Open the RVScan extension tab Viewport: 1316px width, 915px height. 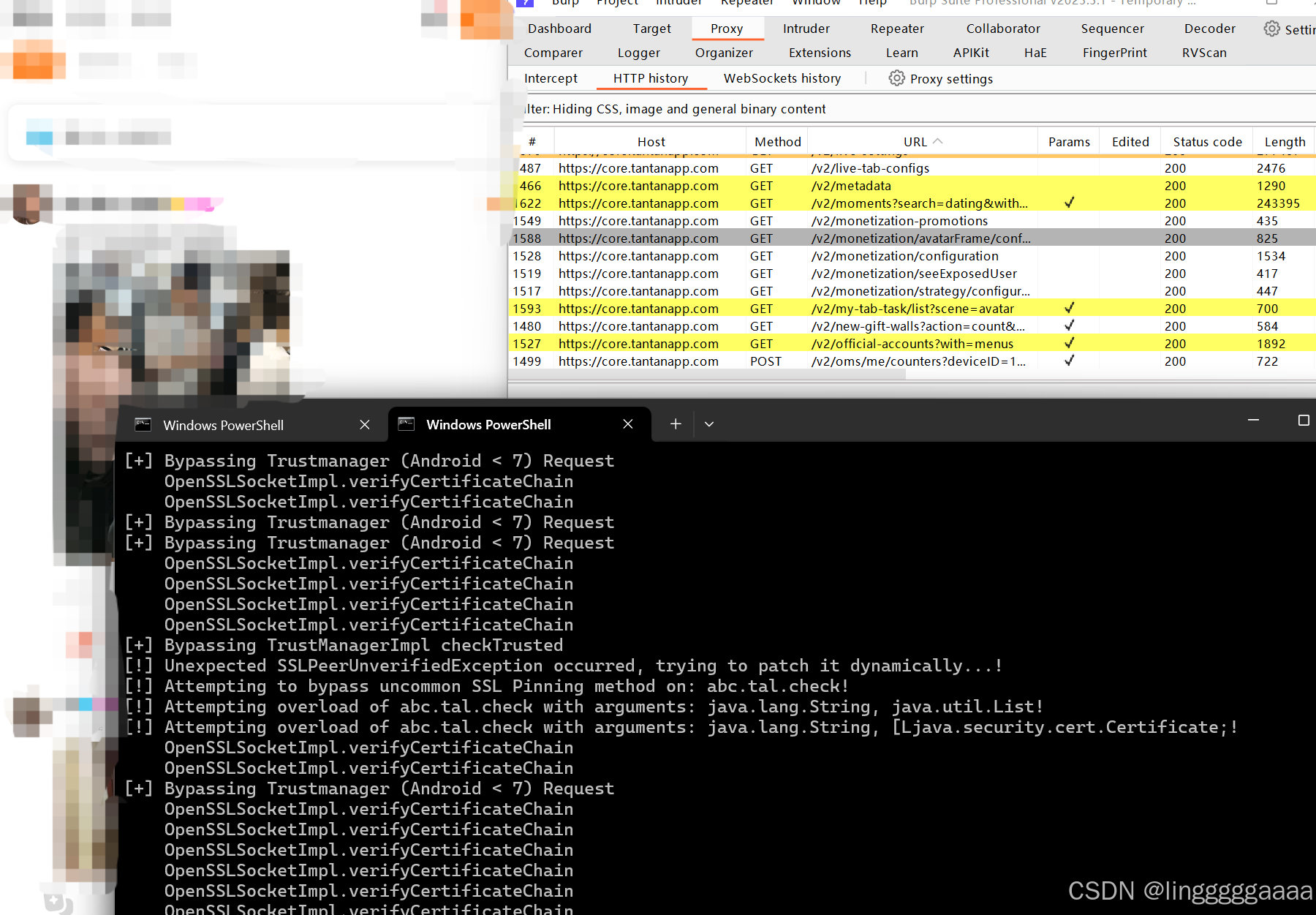(x=1204, y=53)
